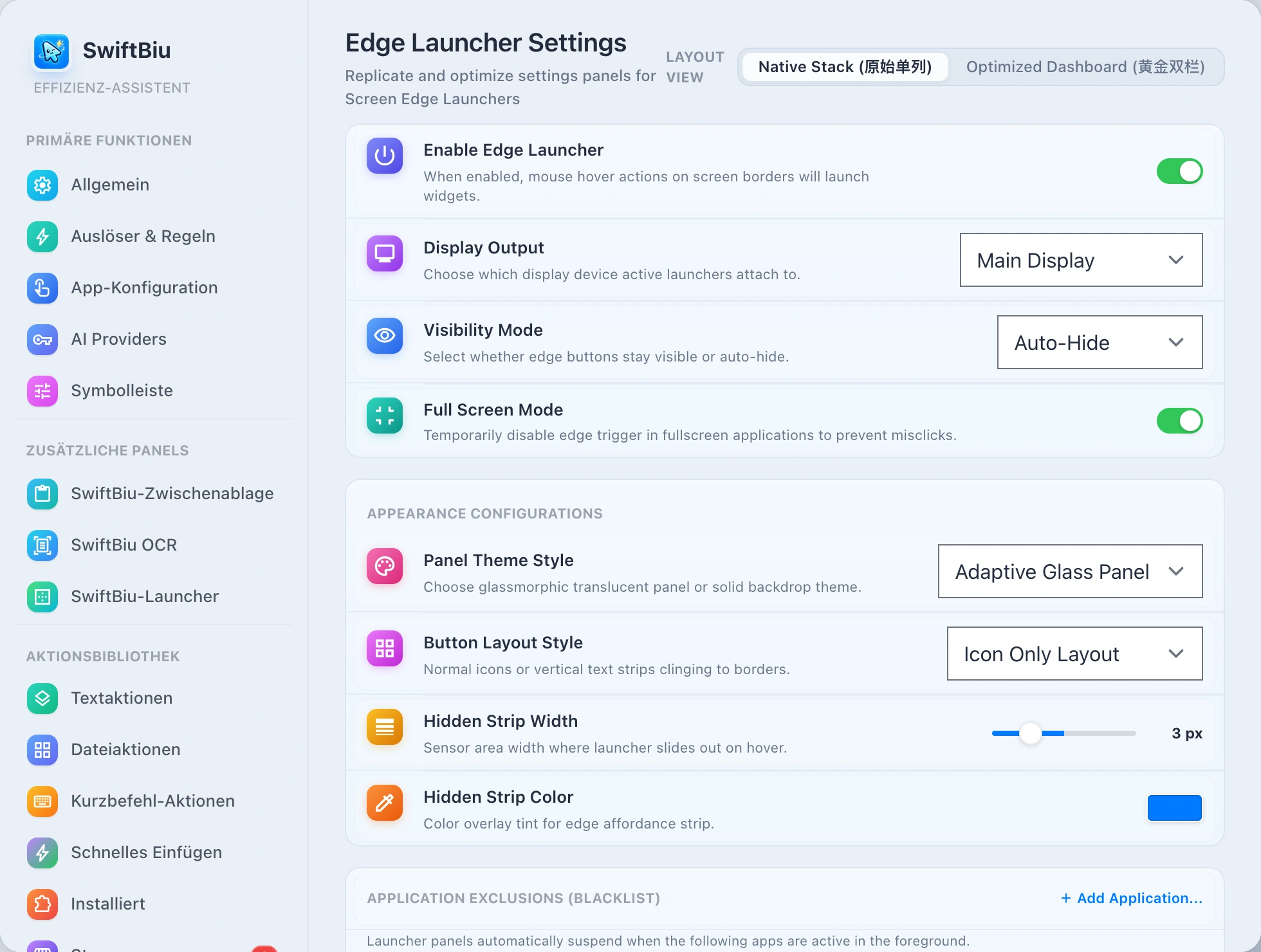Click the Textaktionen layers icon
Image resolution: width=1261 pixels, height=952 pixels.
[x=42, y=699]
